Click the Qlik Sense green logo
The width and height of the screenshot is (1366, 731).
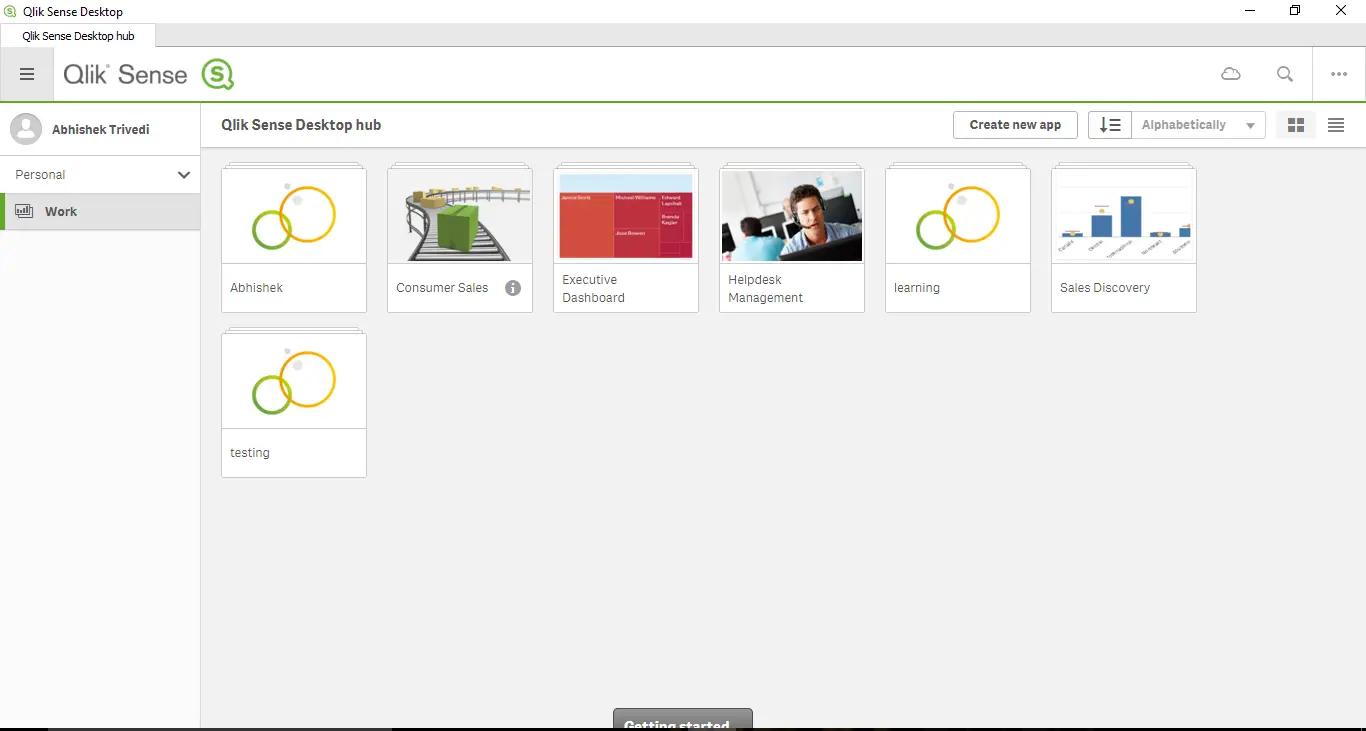tap(217, 74)
